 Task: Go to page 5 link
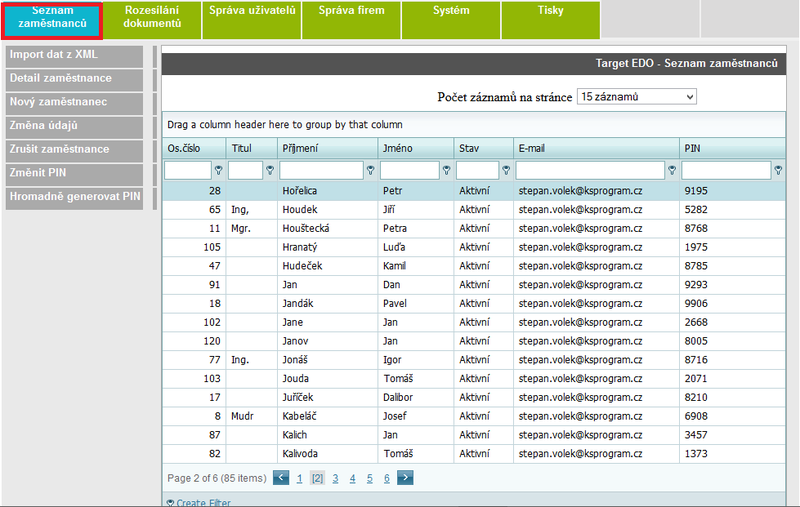[369, 478]
